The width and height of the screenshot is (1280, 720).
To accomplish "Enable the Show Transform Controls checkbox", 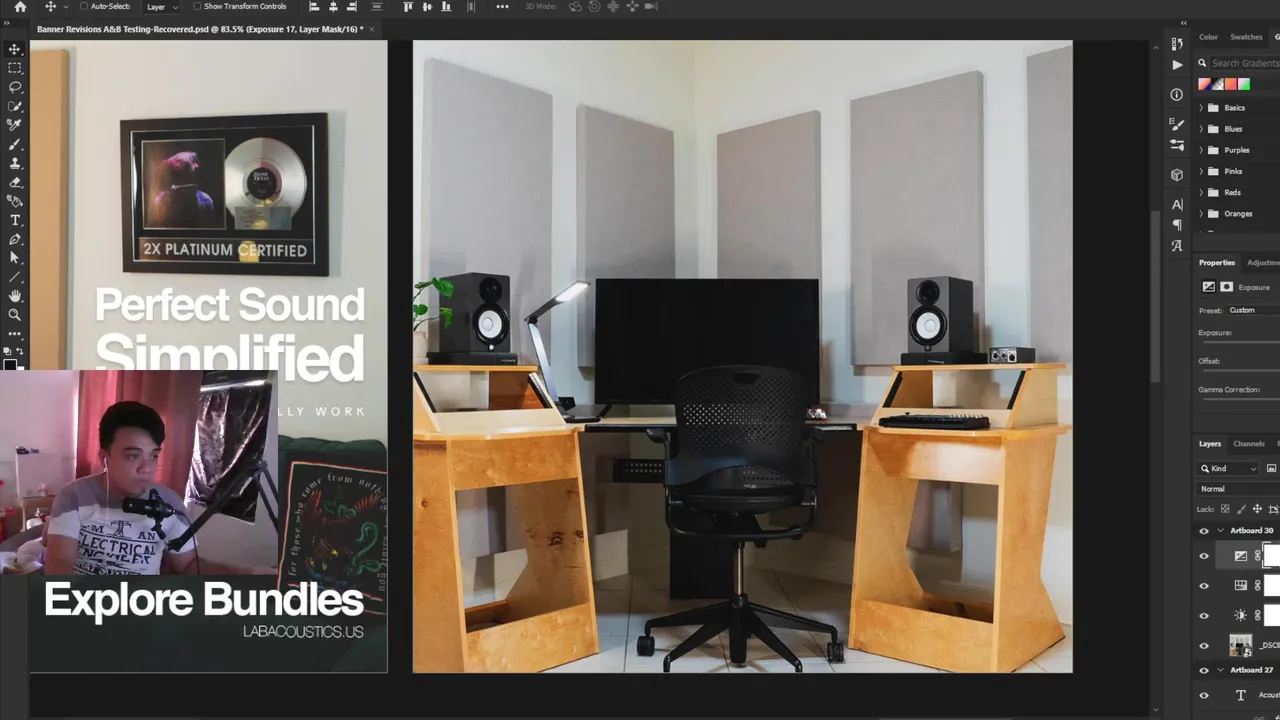I will point(197,6).
